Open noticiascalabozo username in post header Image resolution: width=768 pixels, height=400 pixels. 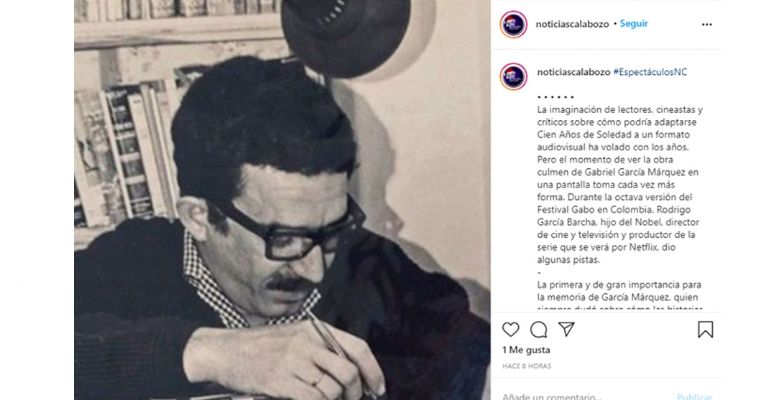pyautogui.click(x=573, y=23)
